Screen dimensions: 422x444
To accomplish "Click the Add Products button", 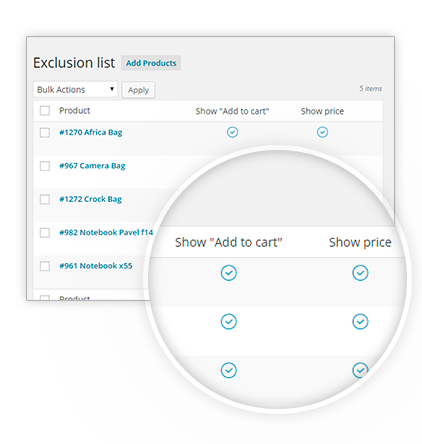I will point(151,63).
